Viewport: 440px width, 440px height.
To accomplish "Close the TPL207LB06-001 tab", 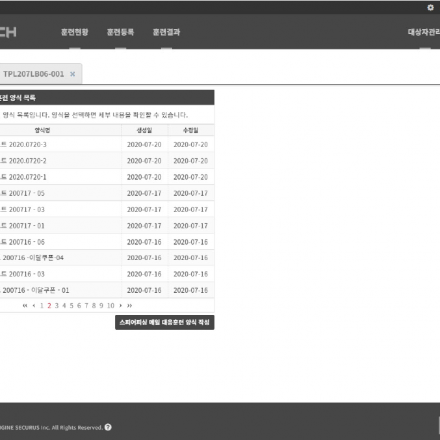I will coord(72,74).
